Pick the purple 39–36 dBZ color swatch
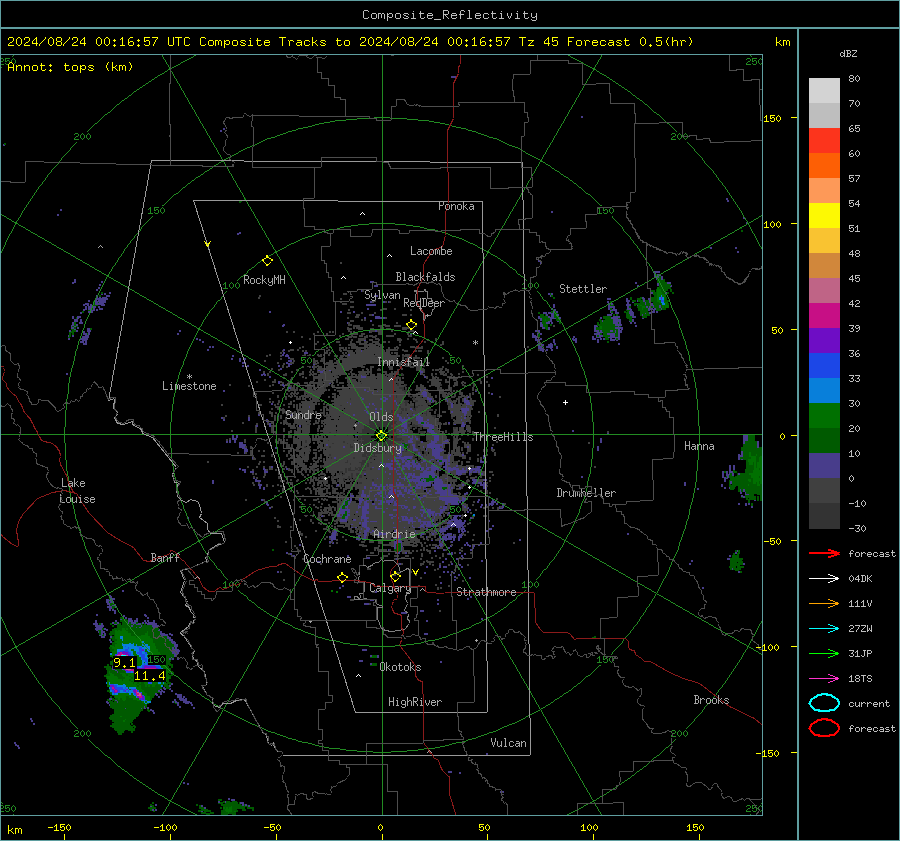900x841 pixels. pos(824,340)
